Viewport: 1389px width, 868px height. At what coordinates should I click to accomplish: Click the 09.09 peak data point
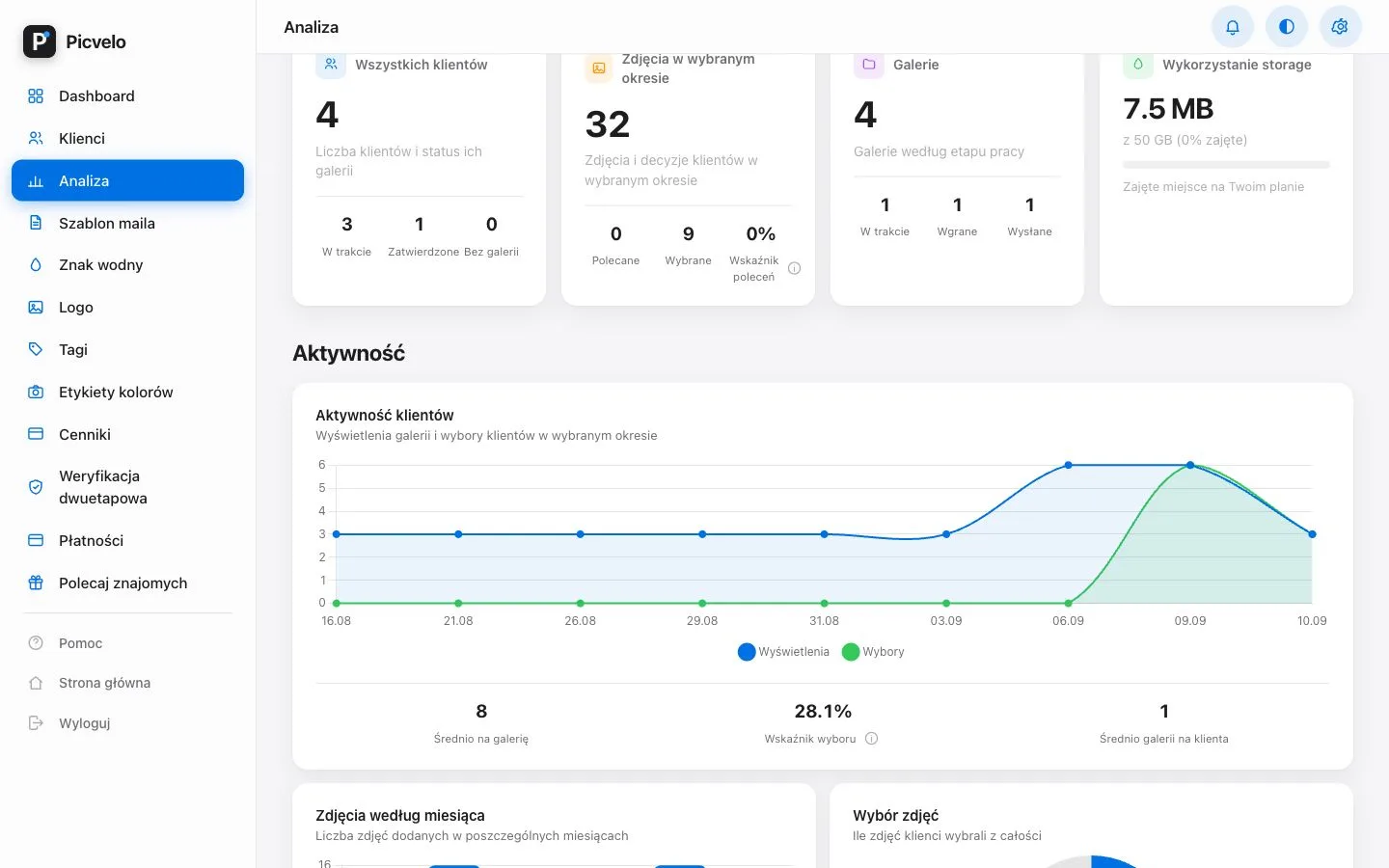pos(1190,465)
